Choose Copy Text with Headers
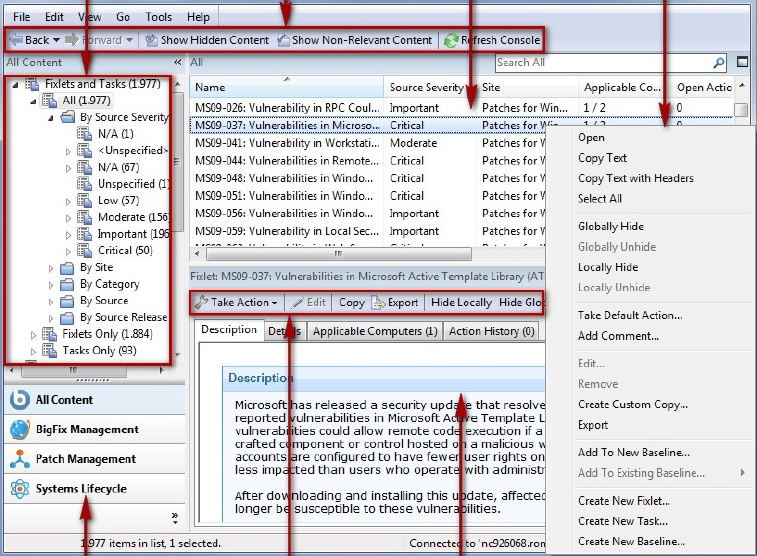This screenshot has width=757, height=556. (x=635, y=178)
